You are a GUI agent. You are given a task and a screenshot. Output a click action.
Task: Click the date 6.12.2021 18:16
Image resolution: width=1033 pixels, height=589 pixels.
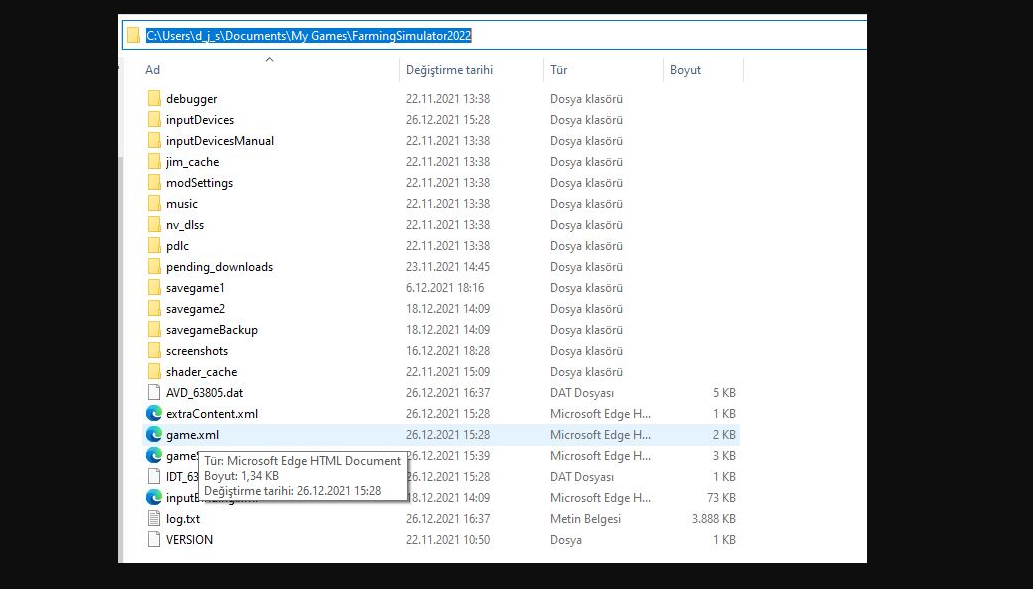click(445, 288)
